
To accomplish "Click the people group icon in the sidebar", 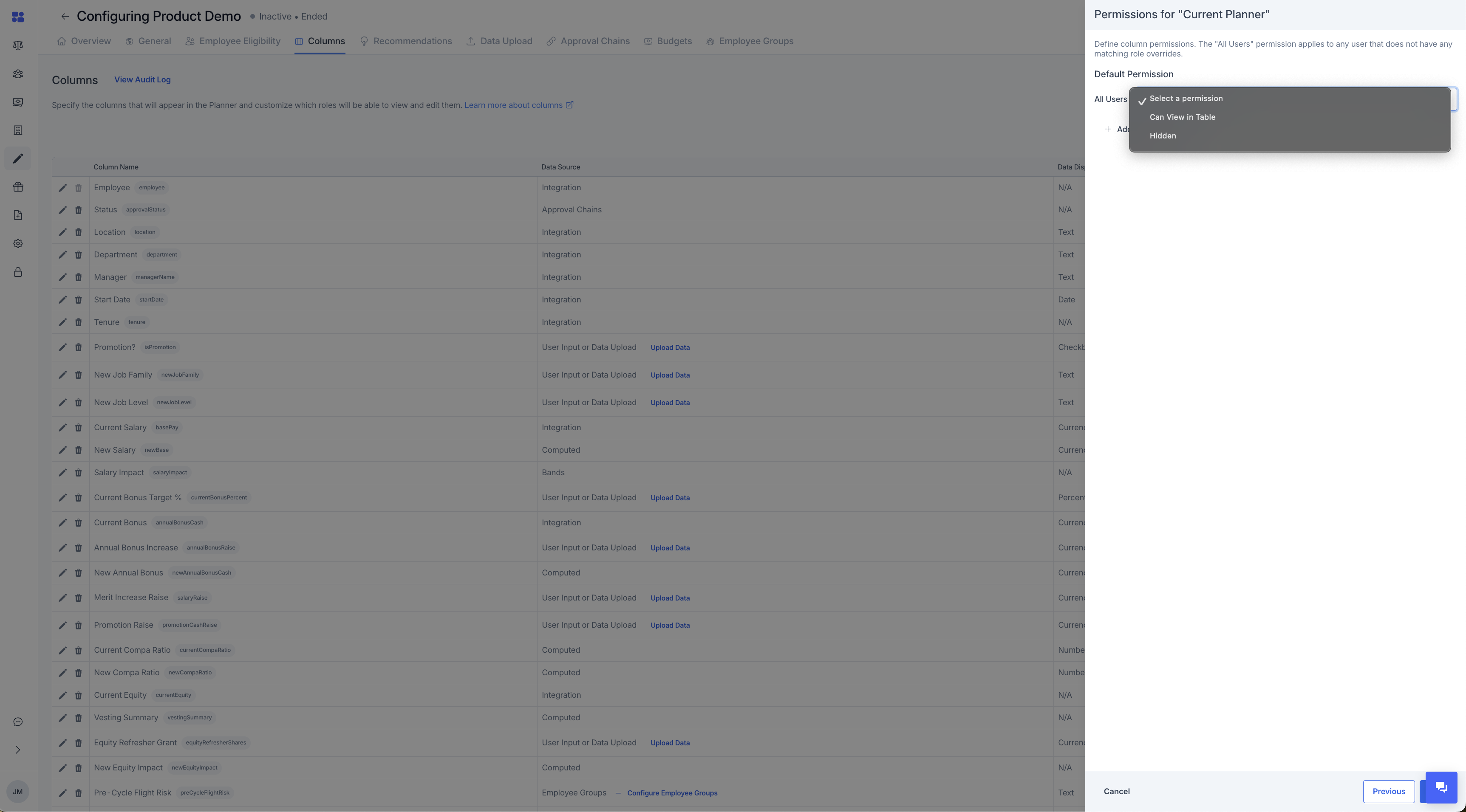I will click(17, 73).
